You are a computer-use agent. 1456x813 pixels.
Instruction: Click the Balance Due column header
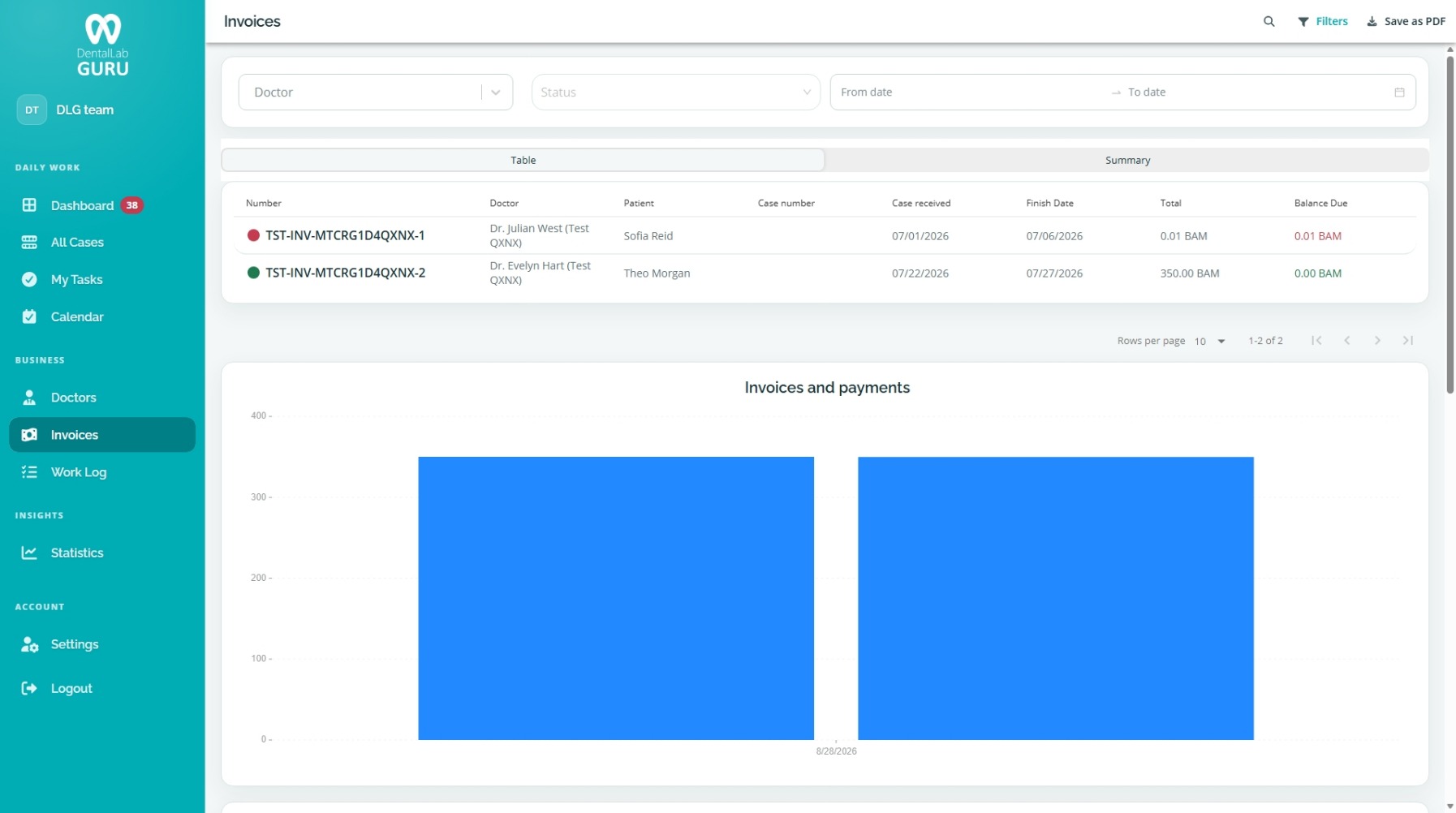tap(1320, 203)
